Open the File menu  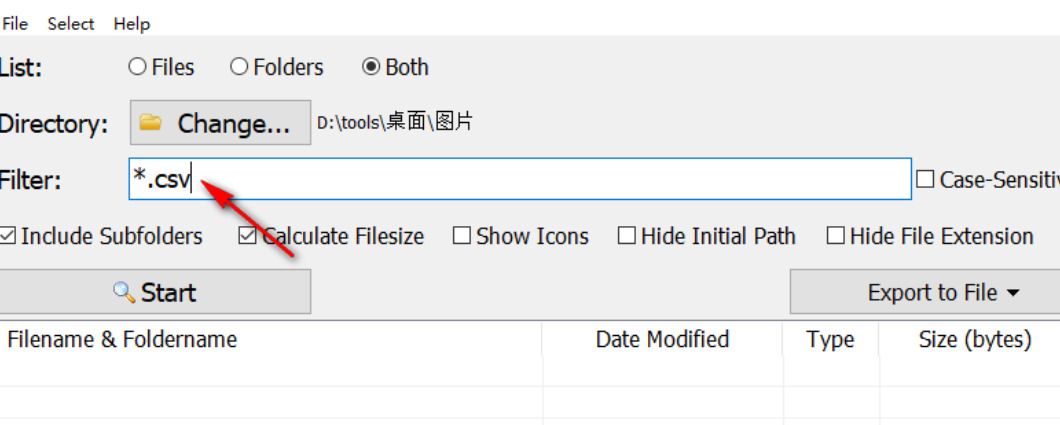tap(15, 23)
